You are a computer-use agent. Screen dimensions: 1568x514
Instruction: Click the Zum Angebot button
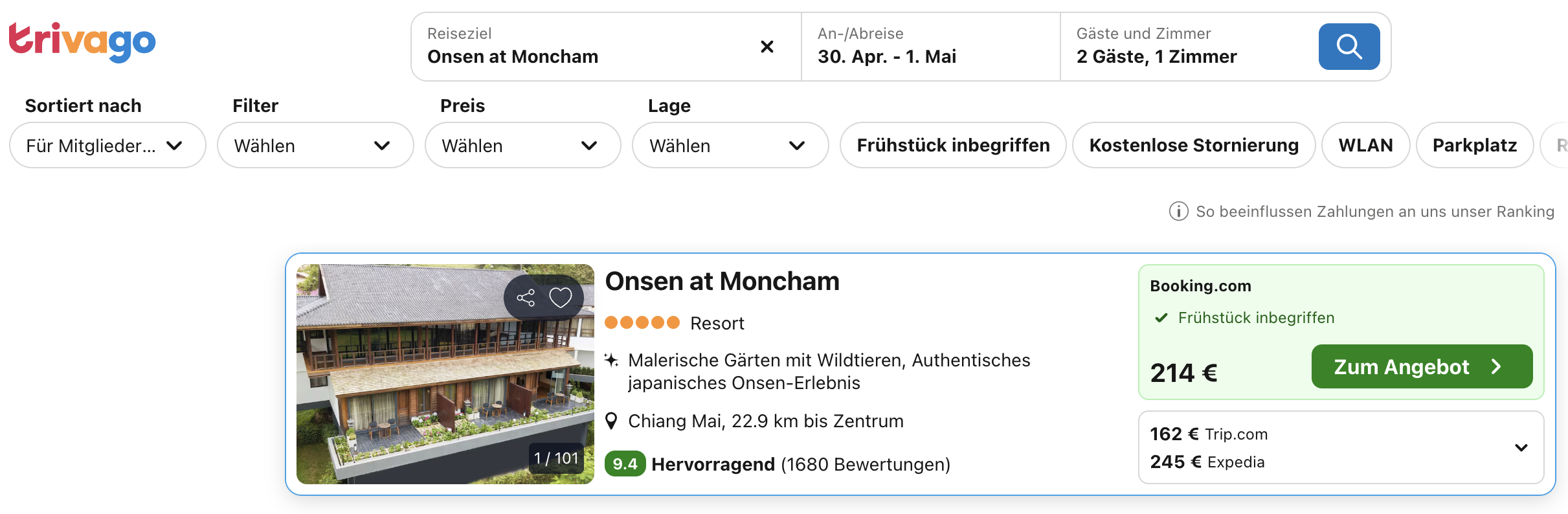coord(1422,367)
